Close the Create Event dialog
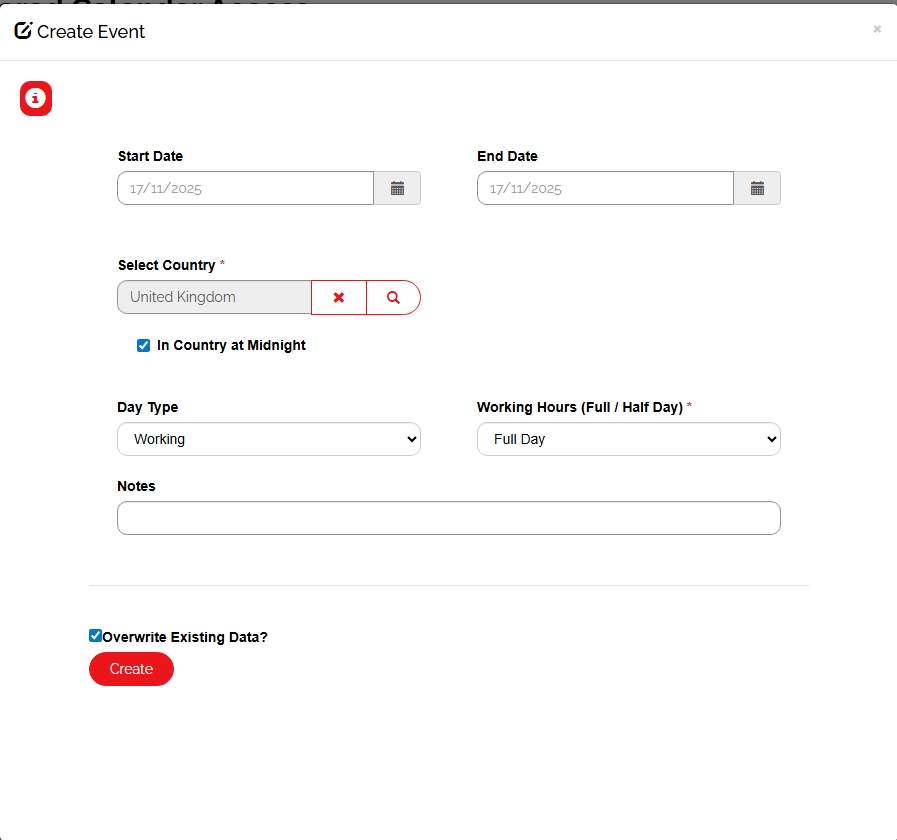The image size is (897, 840). pyautogui.click(x=877, y=29)
